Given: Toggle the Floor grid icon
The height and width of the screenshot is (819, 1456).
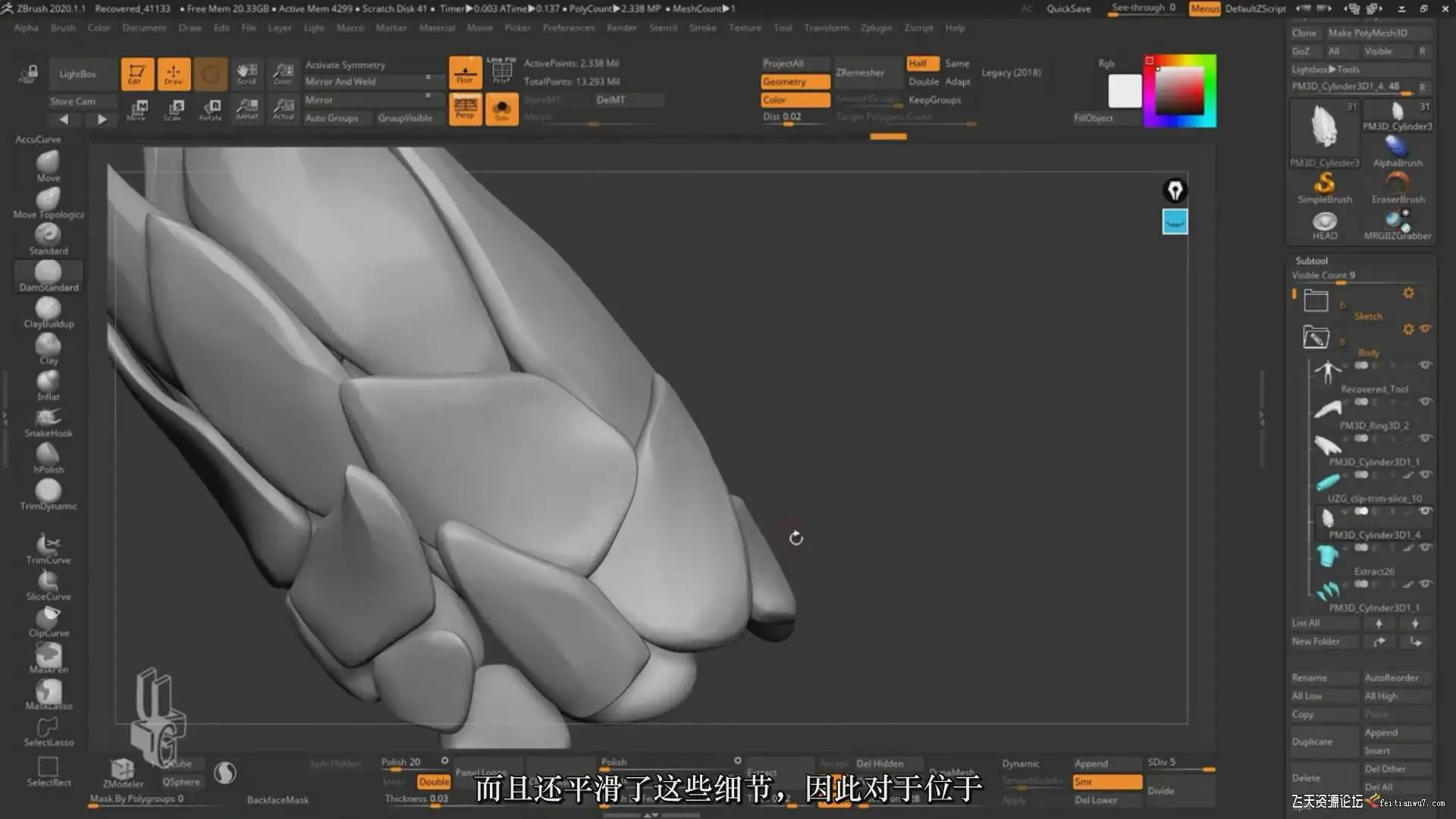Looking at the screenshot, I should click(x=465, y=73).
